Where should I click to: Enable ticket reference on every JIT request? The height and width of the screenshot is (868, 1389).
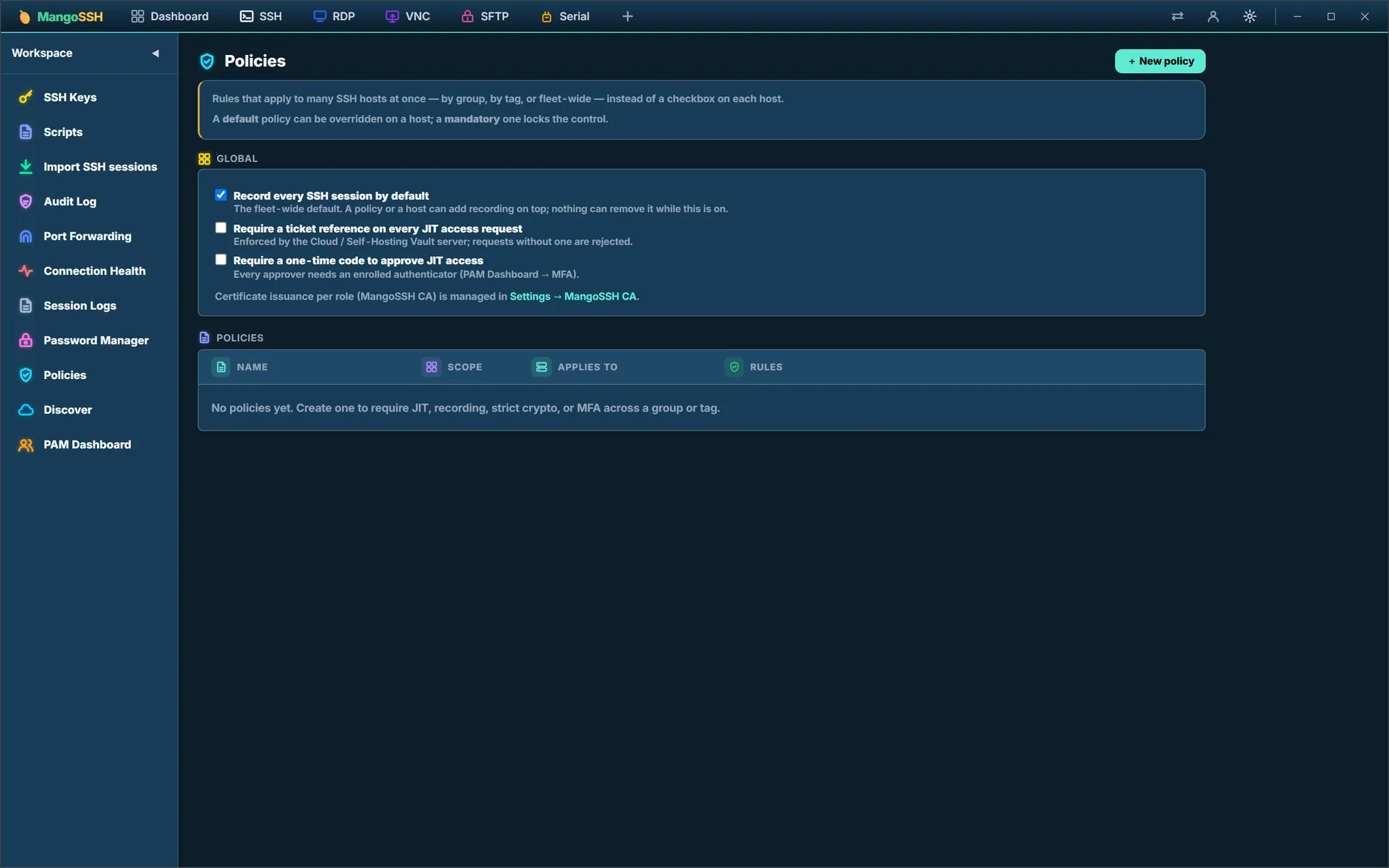pyautogui.click(x=221, y=227)
